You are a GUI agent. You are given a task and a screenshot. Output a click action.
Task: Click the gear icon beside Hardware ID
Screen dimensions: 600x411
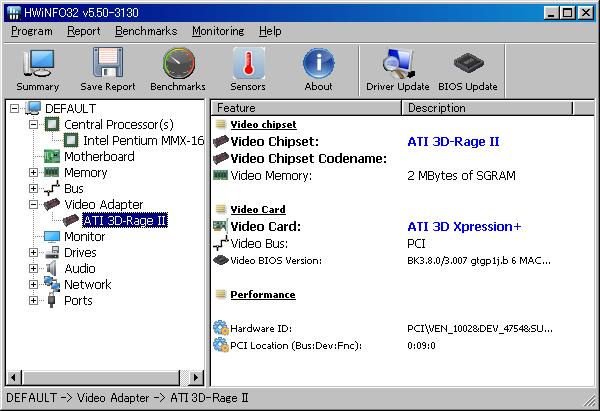(x=221, y=328)
